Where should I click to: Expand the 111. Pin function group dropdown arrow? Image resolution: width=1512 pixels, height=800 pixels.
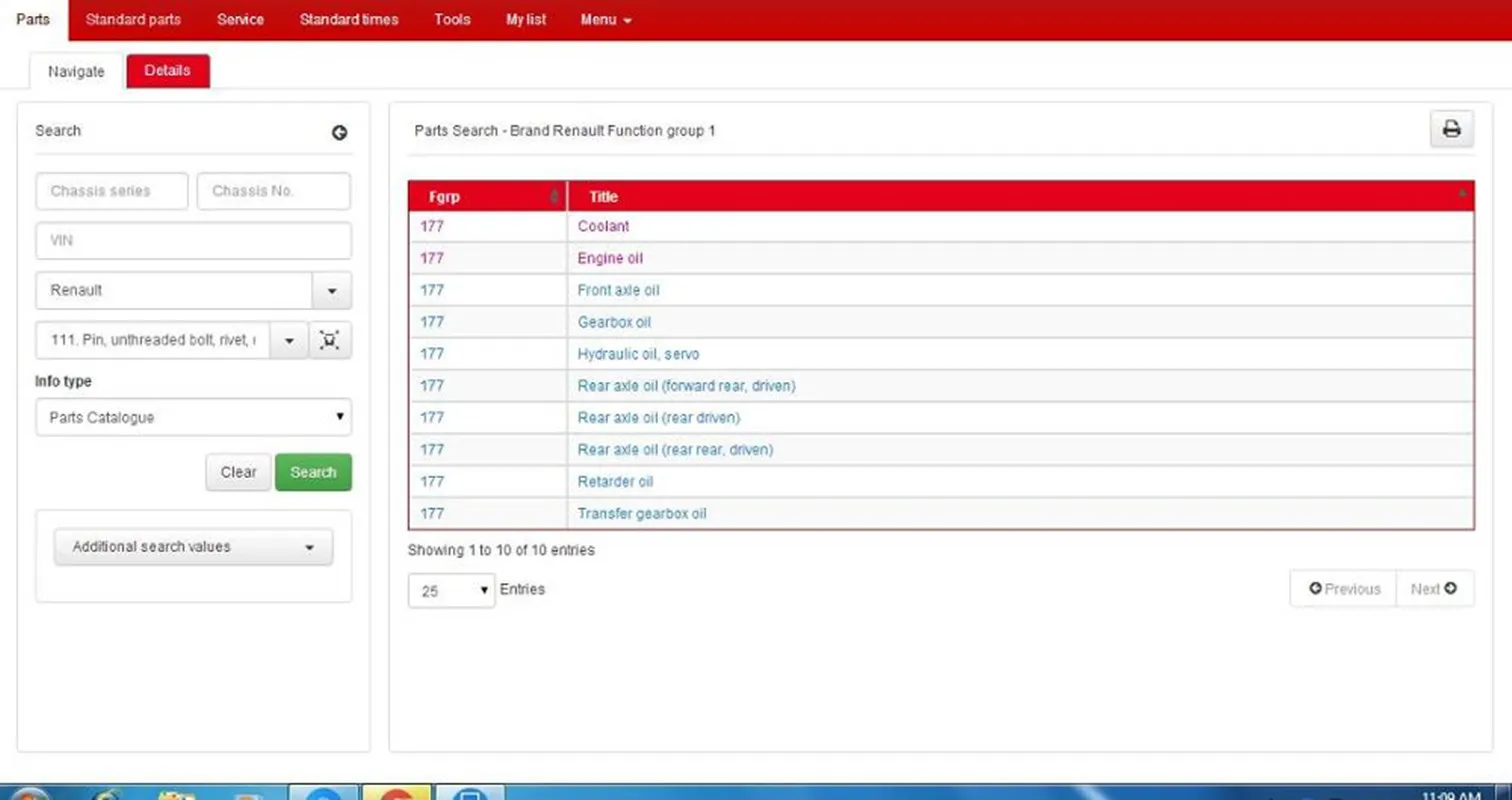[x=289, y=340]
